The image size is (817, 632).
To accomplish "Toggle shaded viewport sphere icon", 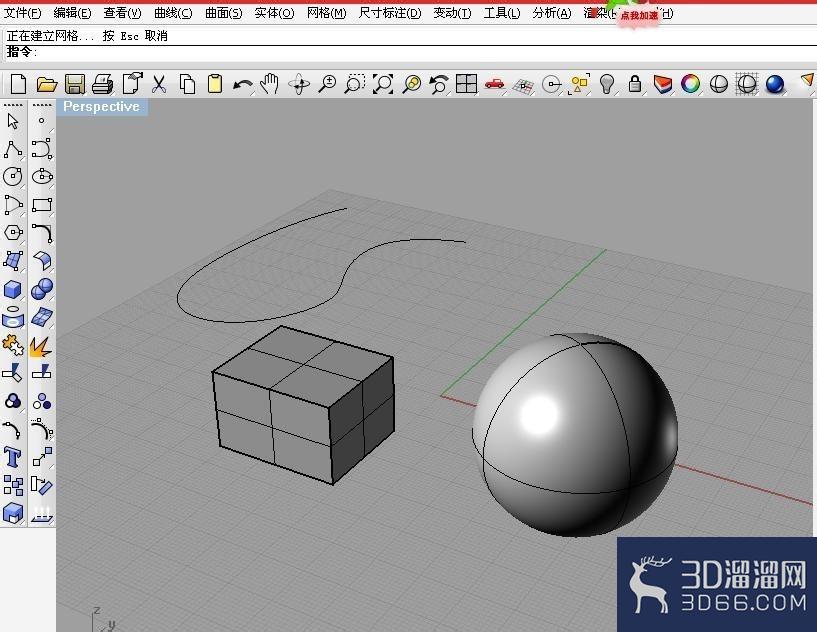I will [x=719, y=84].
